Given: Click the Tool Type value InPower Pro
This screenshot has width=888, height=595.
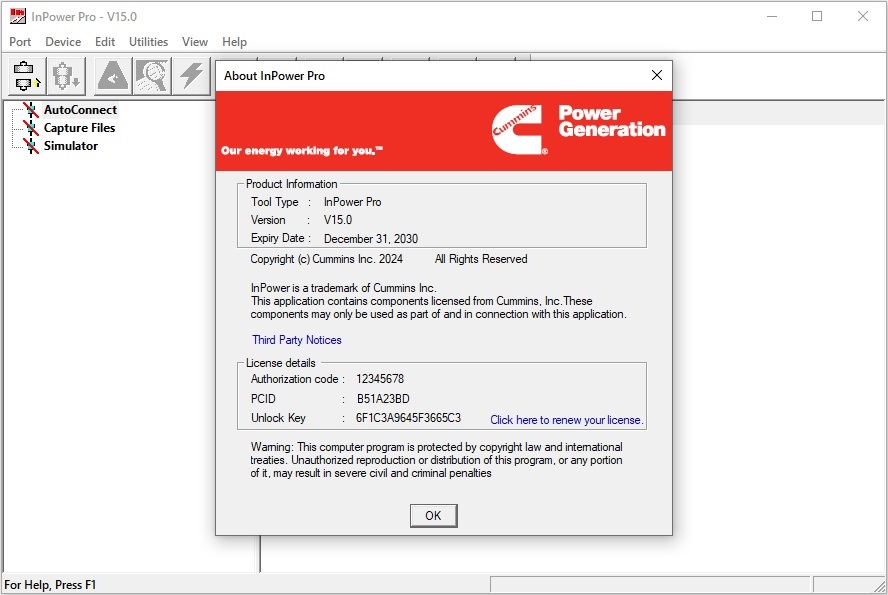Looking at the screenshot, I should pyautogui.click(x=352, y=202).
